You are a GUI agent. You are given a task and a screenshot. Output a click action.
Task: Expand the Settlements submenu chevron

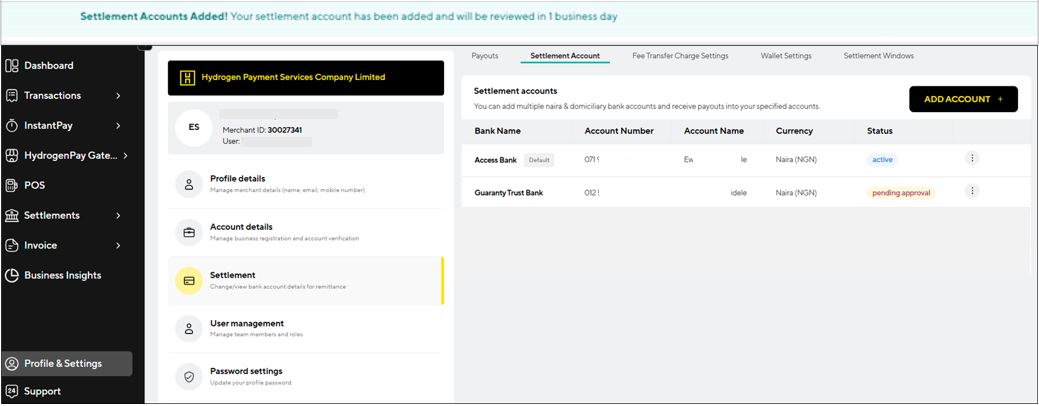pyautogui.click(x=118, y=215)
